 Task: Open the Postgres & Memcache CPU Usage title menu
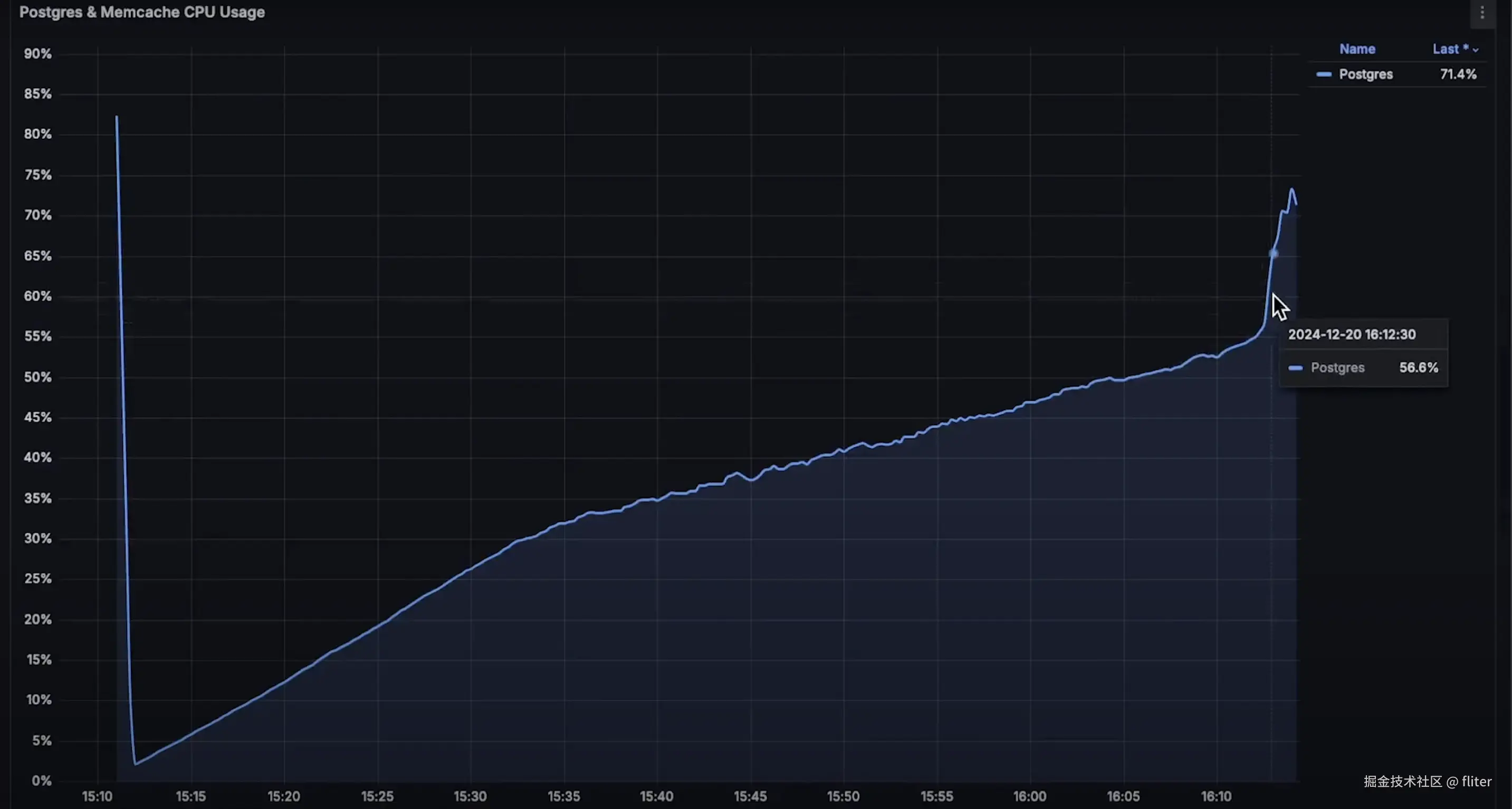(141, 12)
